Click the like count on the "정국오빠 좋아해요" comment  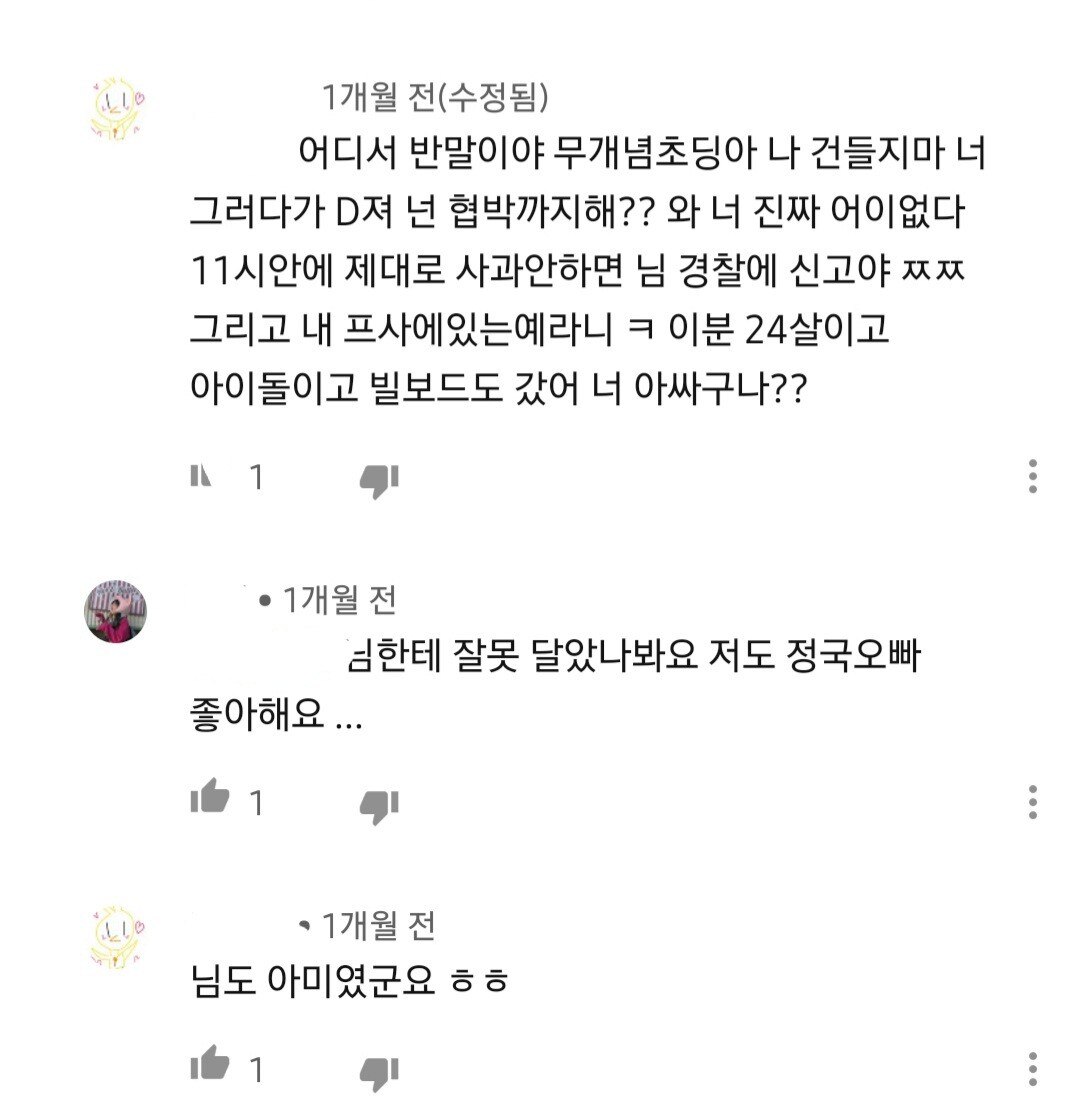click(x=257, y=802)
